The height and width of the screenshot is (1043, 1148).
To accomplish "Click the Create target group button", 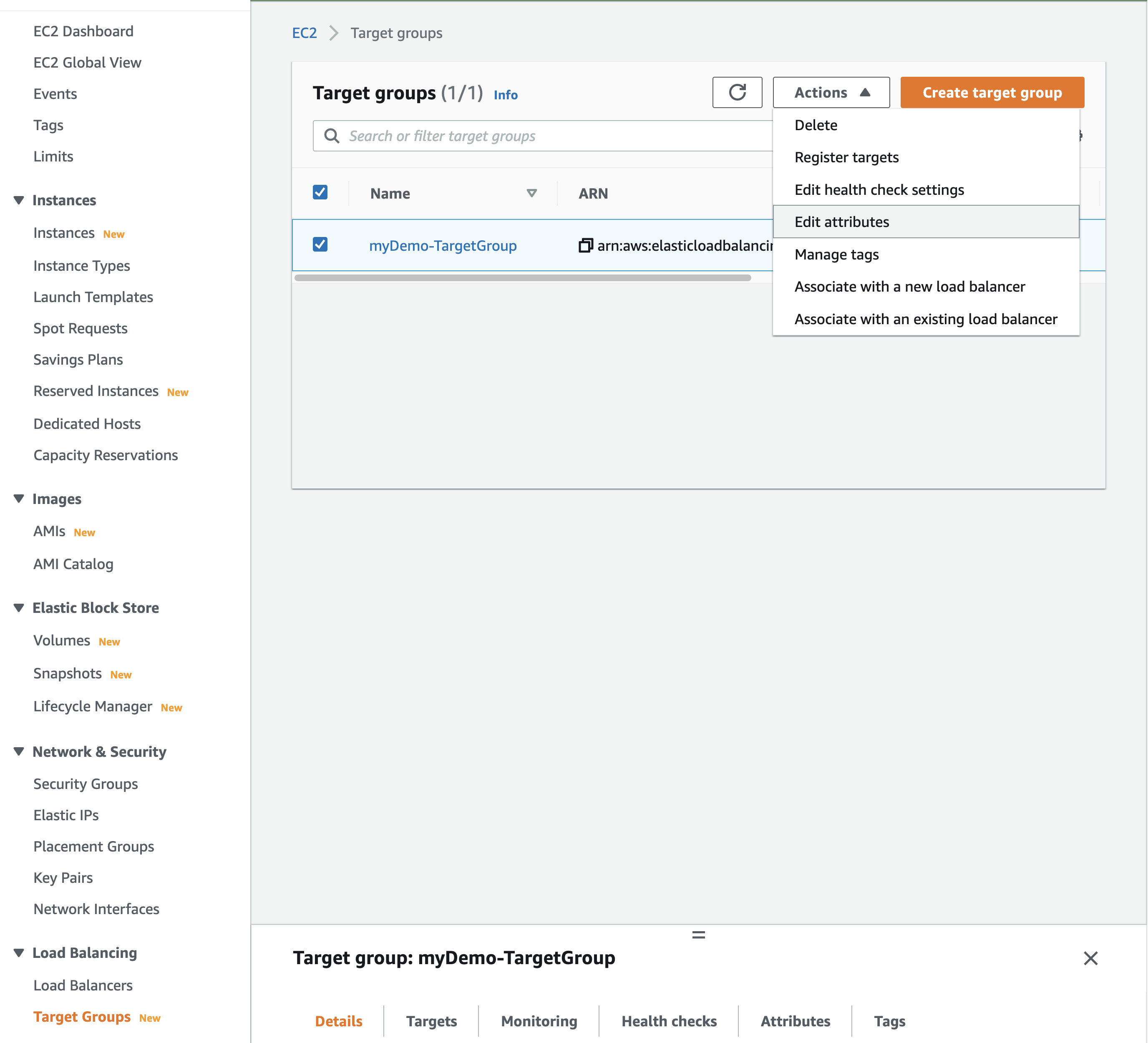I will coord(992,92).
